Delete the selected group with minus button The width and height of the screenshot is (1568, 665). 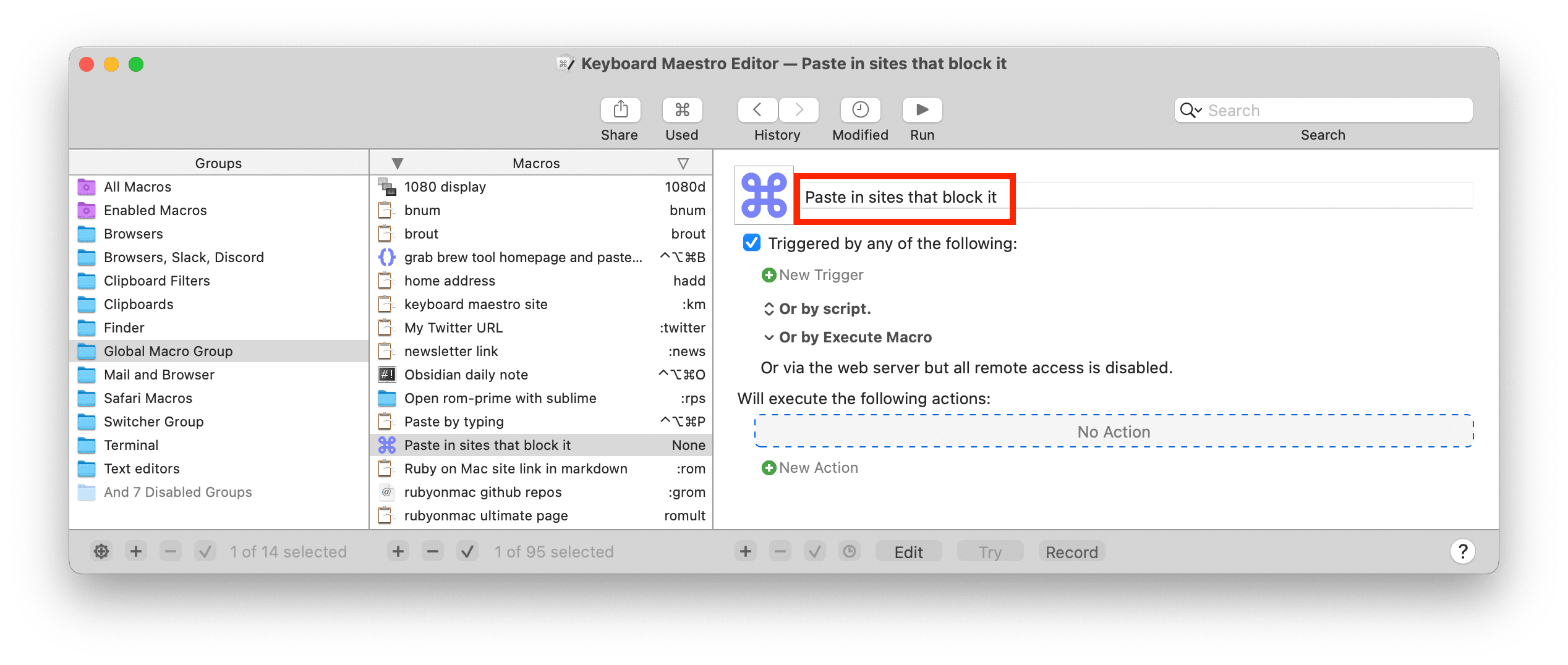[x=171, y=551]
